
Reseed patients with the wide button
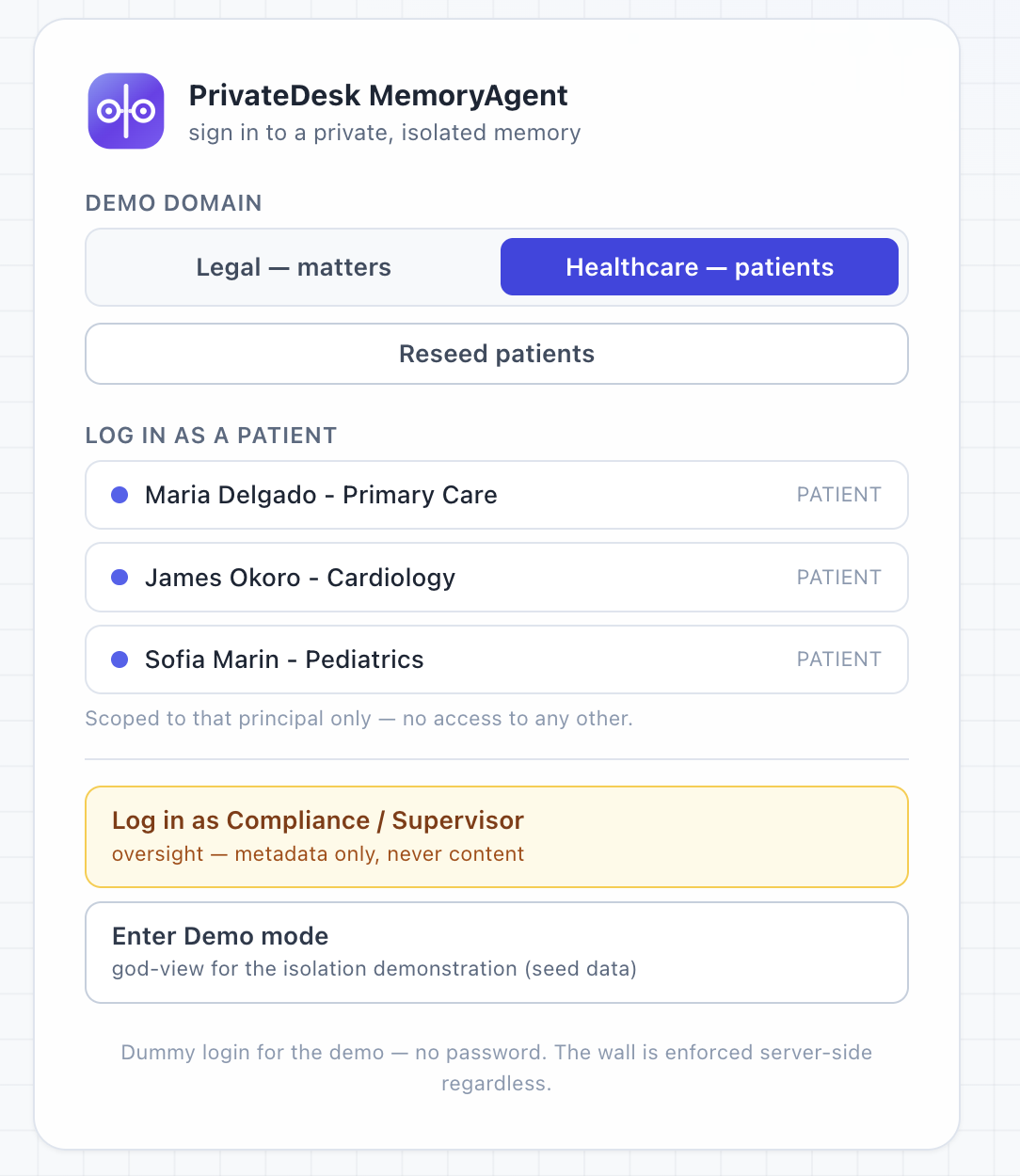click(x=497, y=354)
